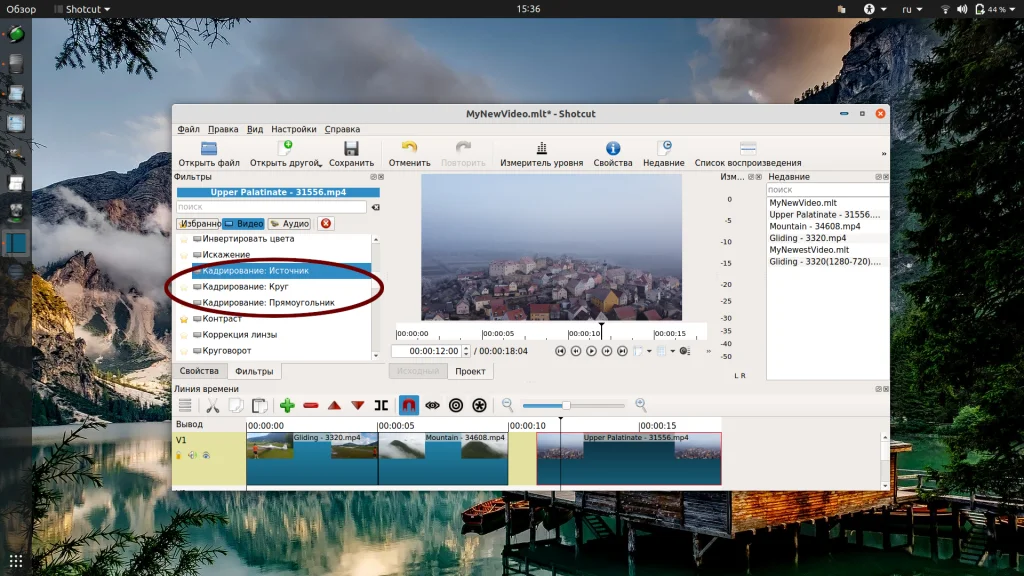Show the Аудио filters list
This screenshot has width=1024, height=576.
tap(289, 224)
